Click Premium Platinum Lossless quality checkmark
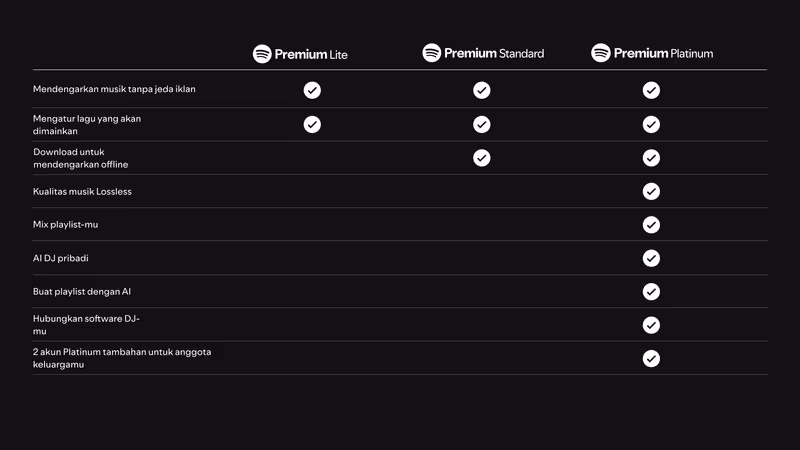 click(651, 191)
